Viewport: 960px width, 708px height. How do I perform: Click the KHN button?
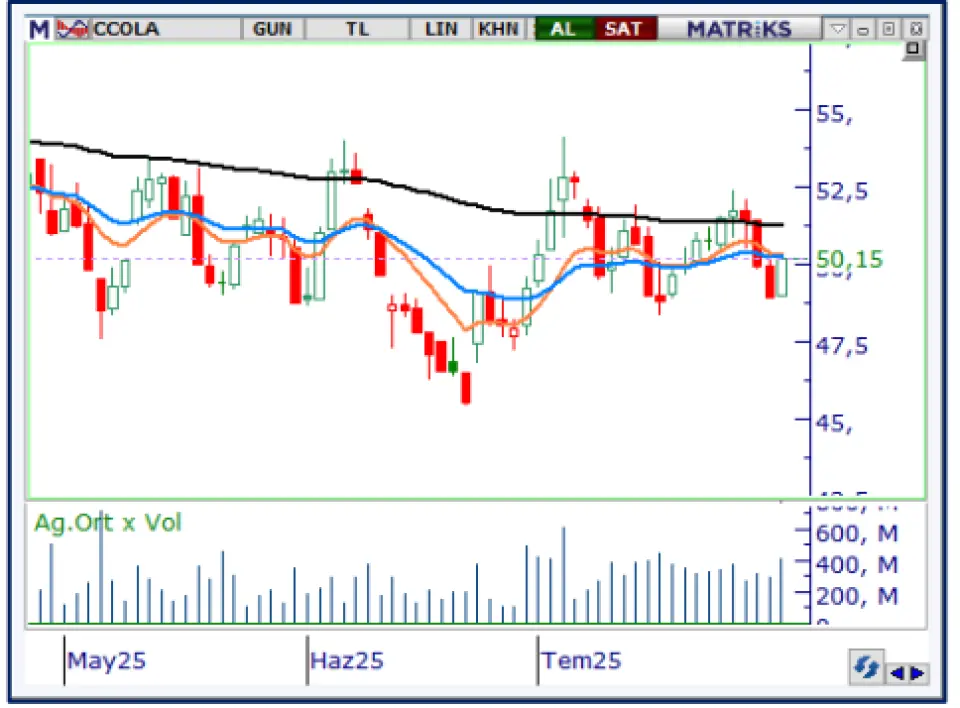pyautogui.click(x=498, y=29)
